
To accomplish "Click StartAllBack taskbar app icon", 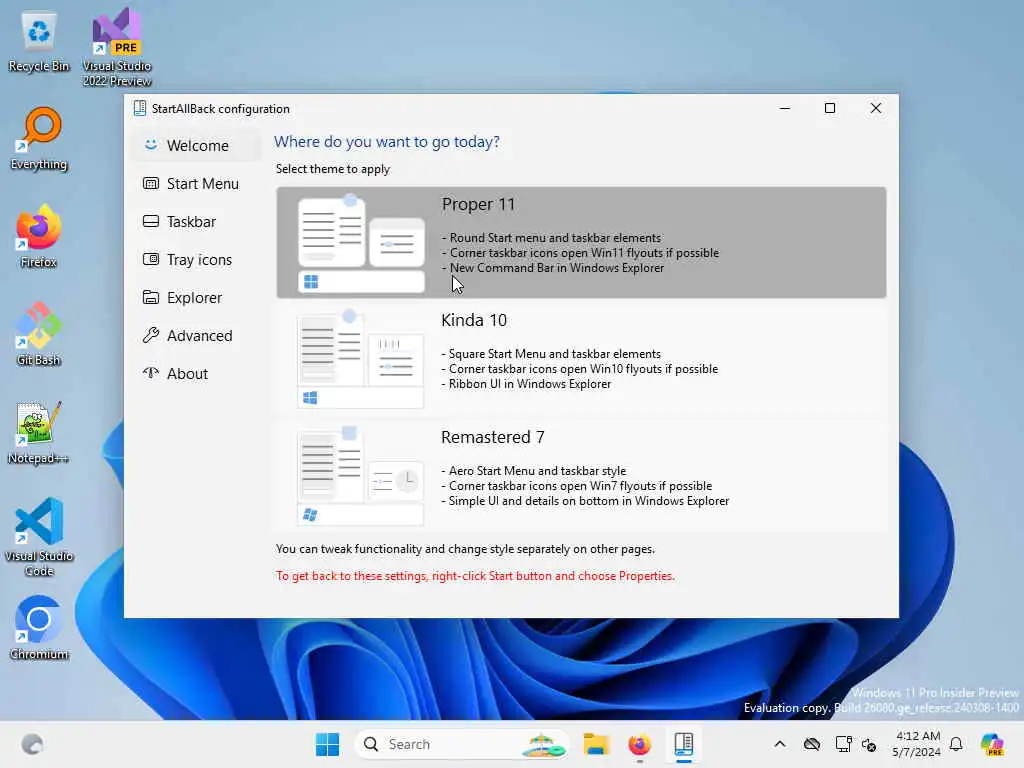I will (683, 744).
